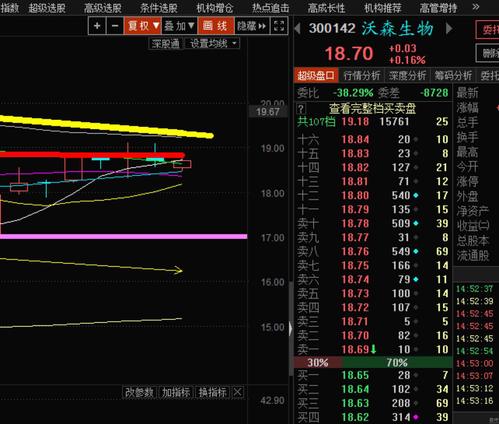Click 70% sell ratio bar
Image resolution: width=499 pixels, height=424 pixels.
point(397,362)
